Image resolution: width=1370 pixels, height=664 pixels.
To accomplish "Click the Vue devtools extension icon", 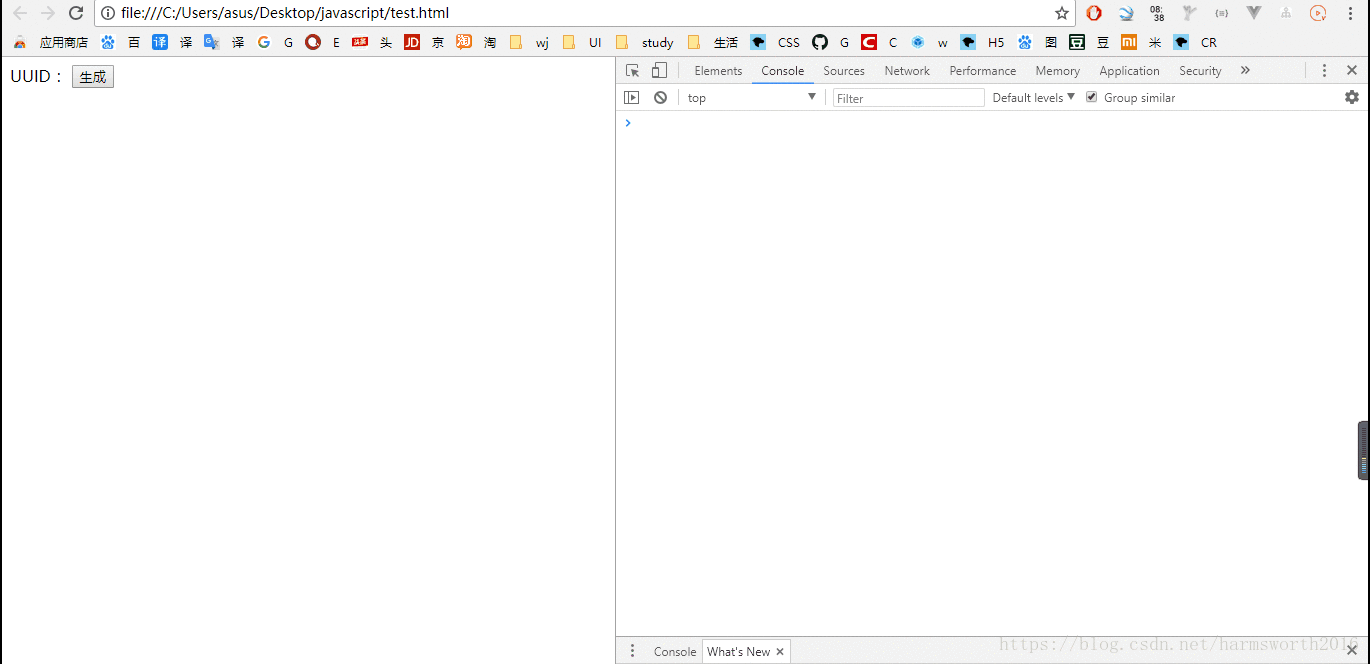I will pyautogui.click(x=1254, y=13).
